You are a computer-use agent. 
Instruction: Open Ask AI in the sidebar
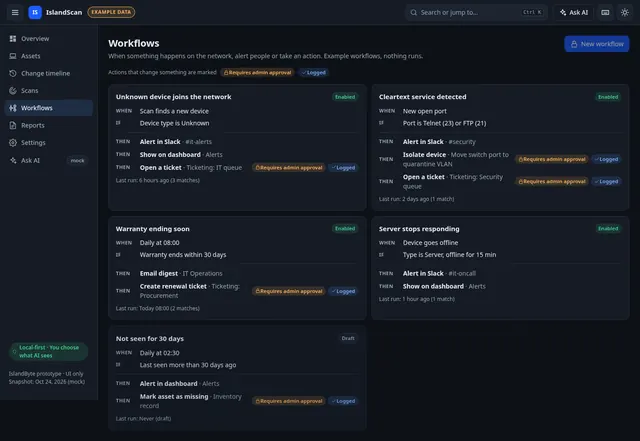click(x=49, y=160)
